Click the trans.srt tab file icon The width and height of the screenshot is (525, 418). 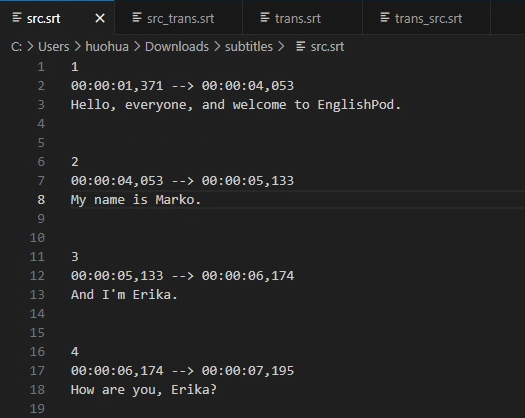[x=265, y=17]
